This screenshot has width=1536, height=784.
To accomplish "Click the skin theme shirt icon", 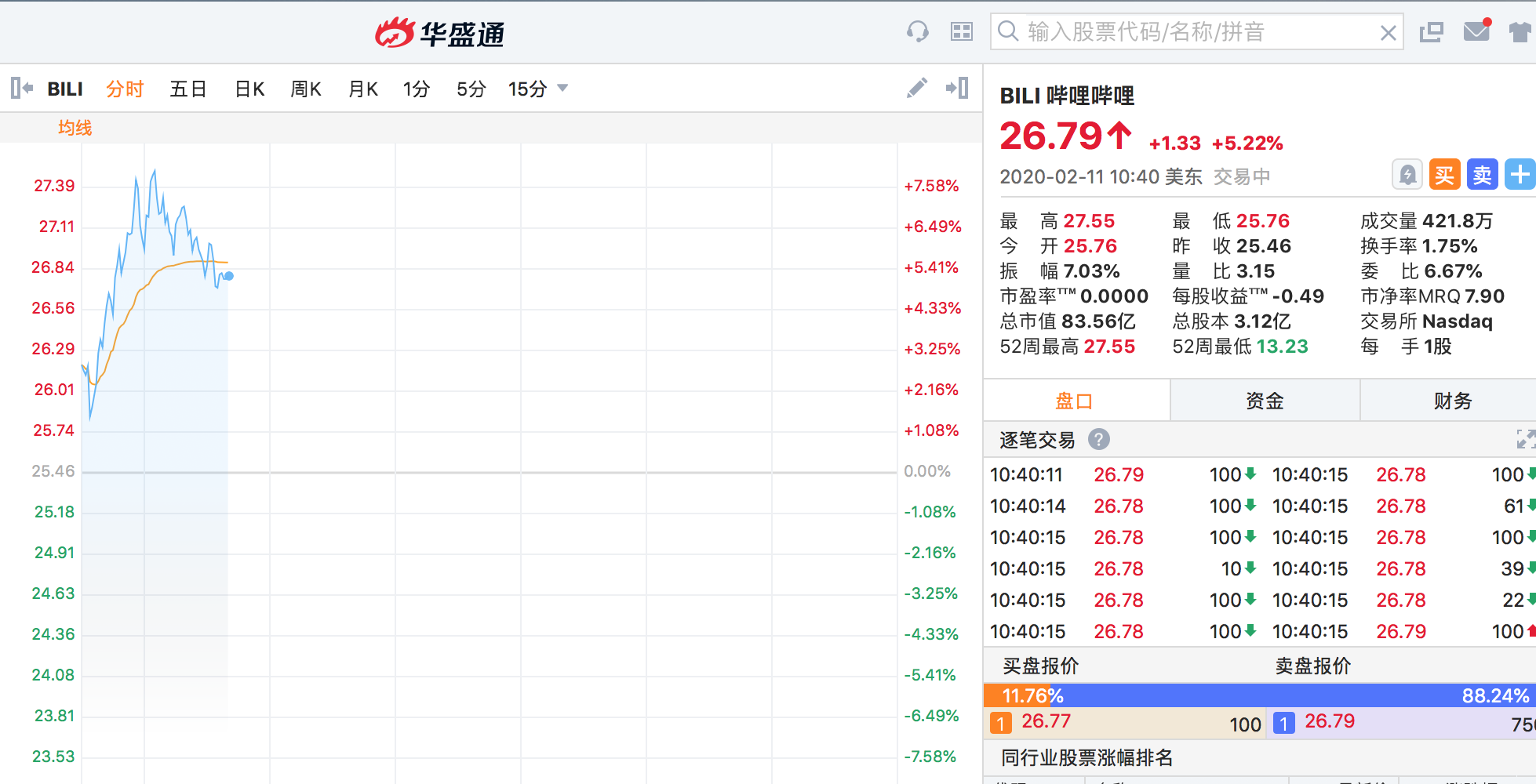I will pos(1520,32).
